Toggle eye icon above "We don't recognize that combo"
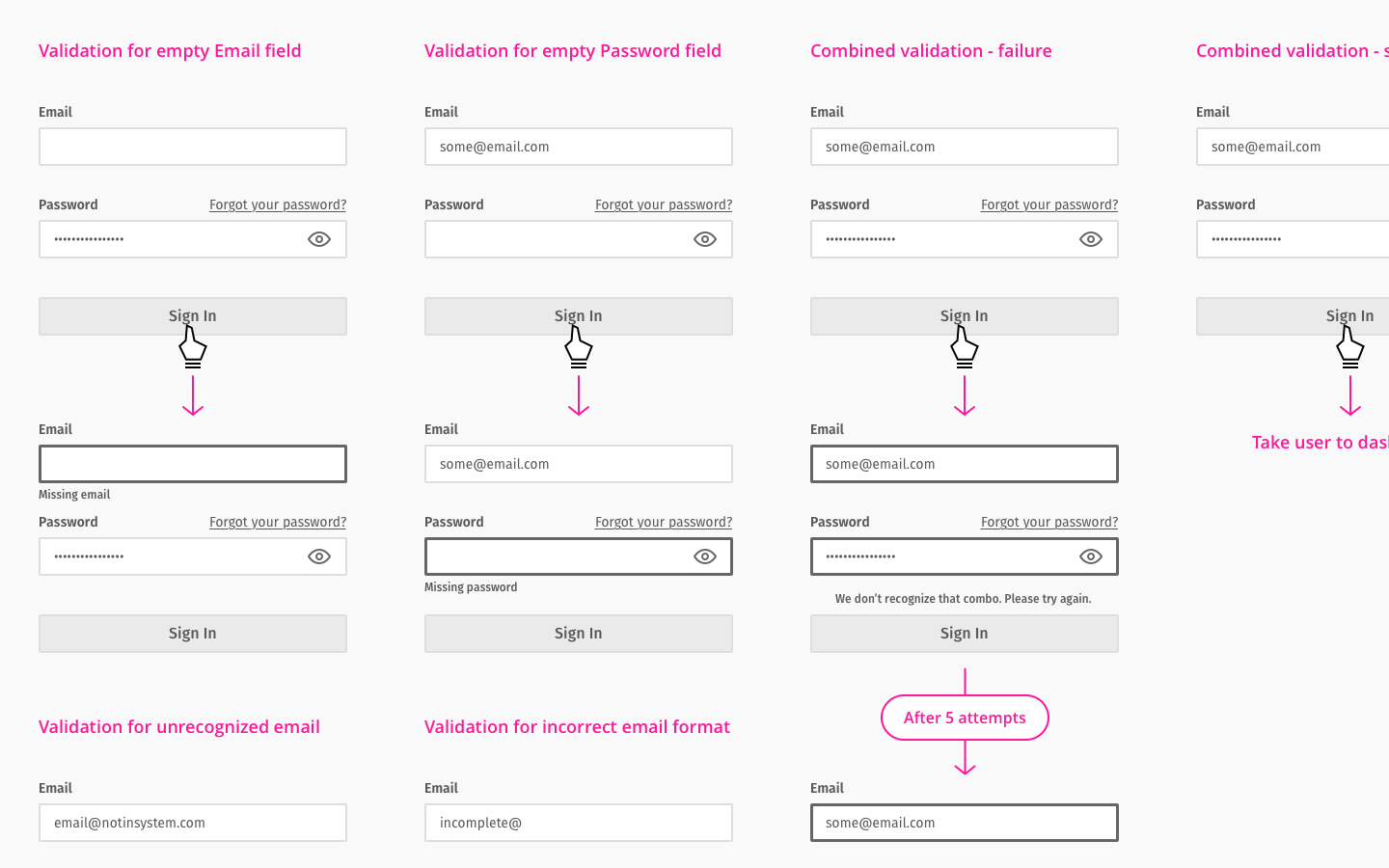 pos(1091,556)
